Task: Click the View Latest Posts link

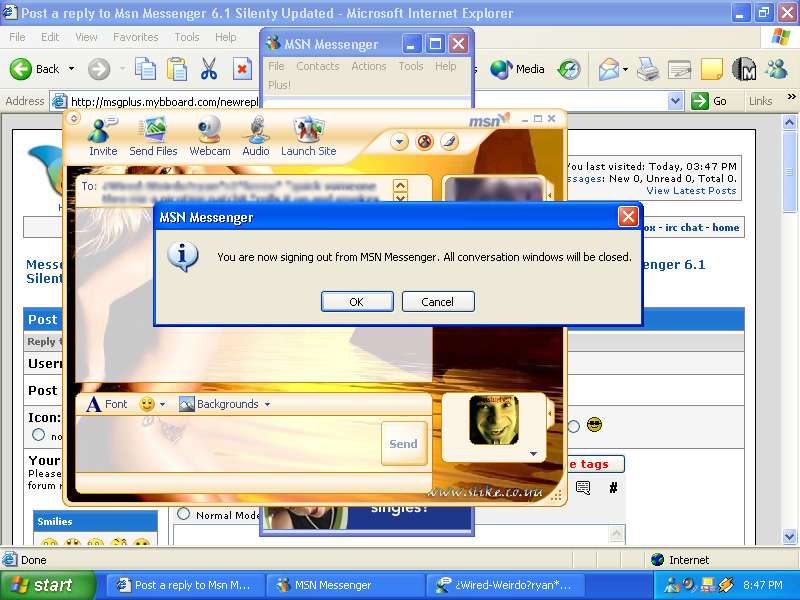Action: tap(691, 190)
